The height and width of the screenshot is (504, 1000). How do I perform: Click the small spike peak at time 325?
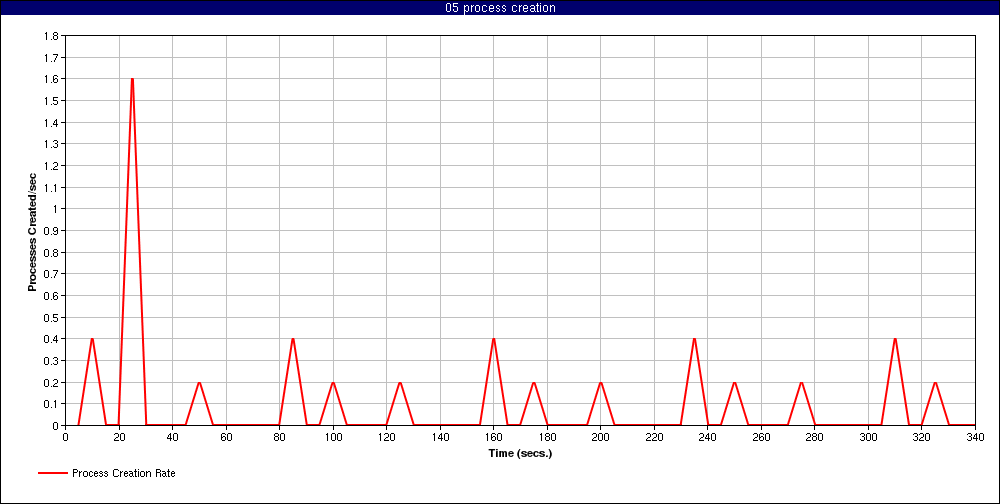coord(935,383)
